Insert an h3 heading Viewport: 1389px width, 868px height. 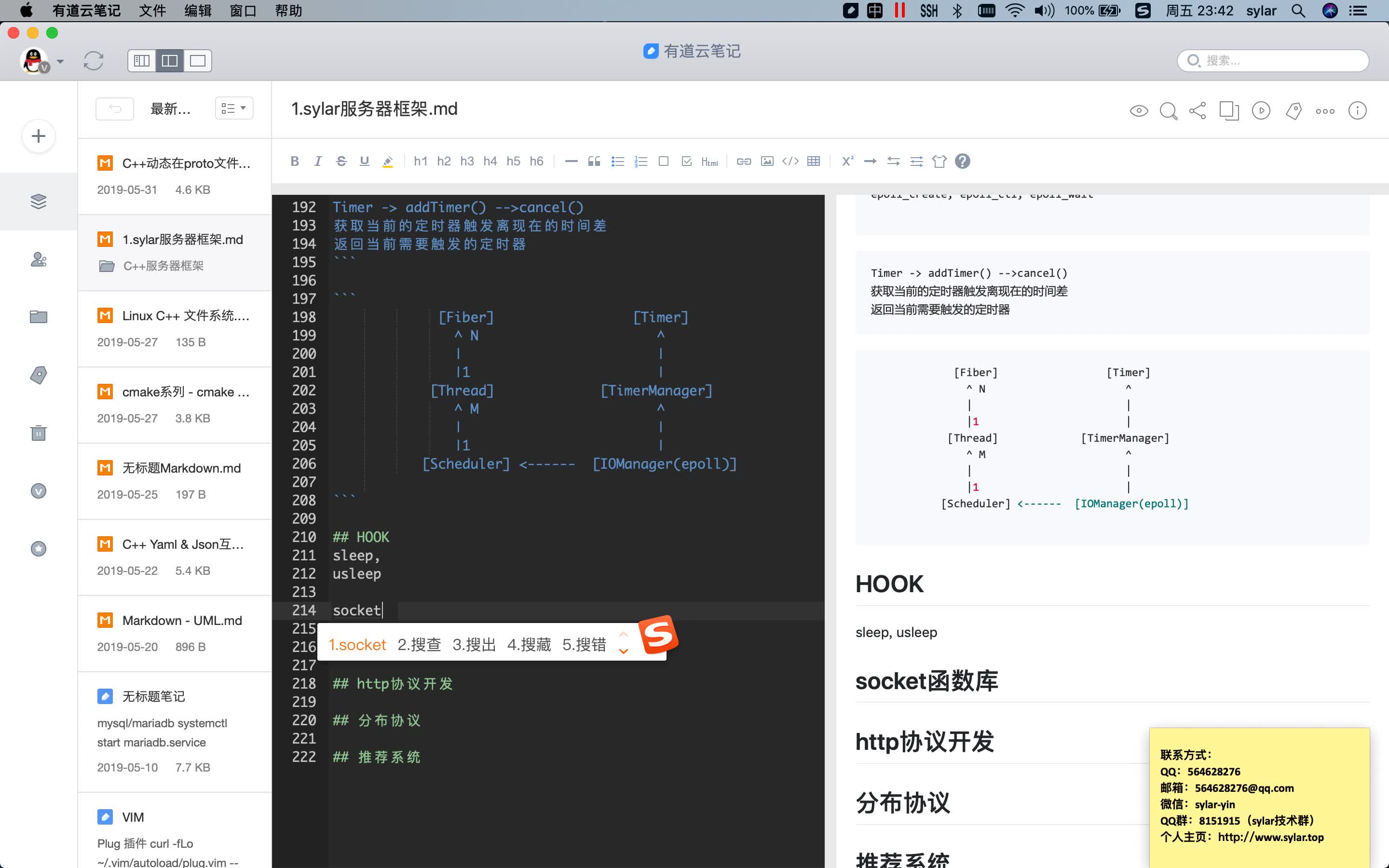tap(467, 162)
